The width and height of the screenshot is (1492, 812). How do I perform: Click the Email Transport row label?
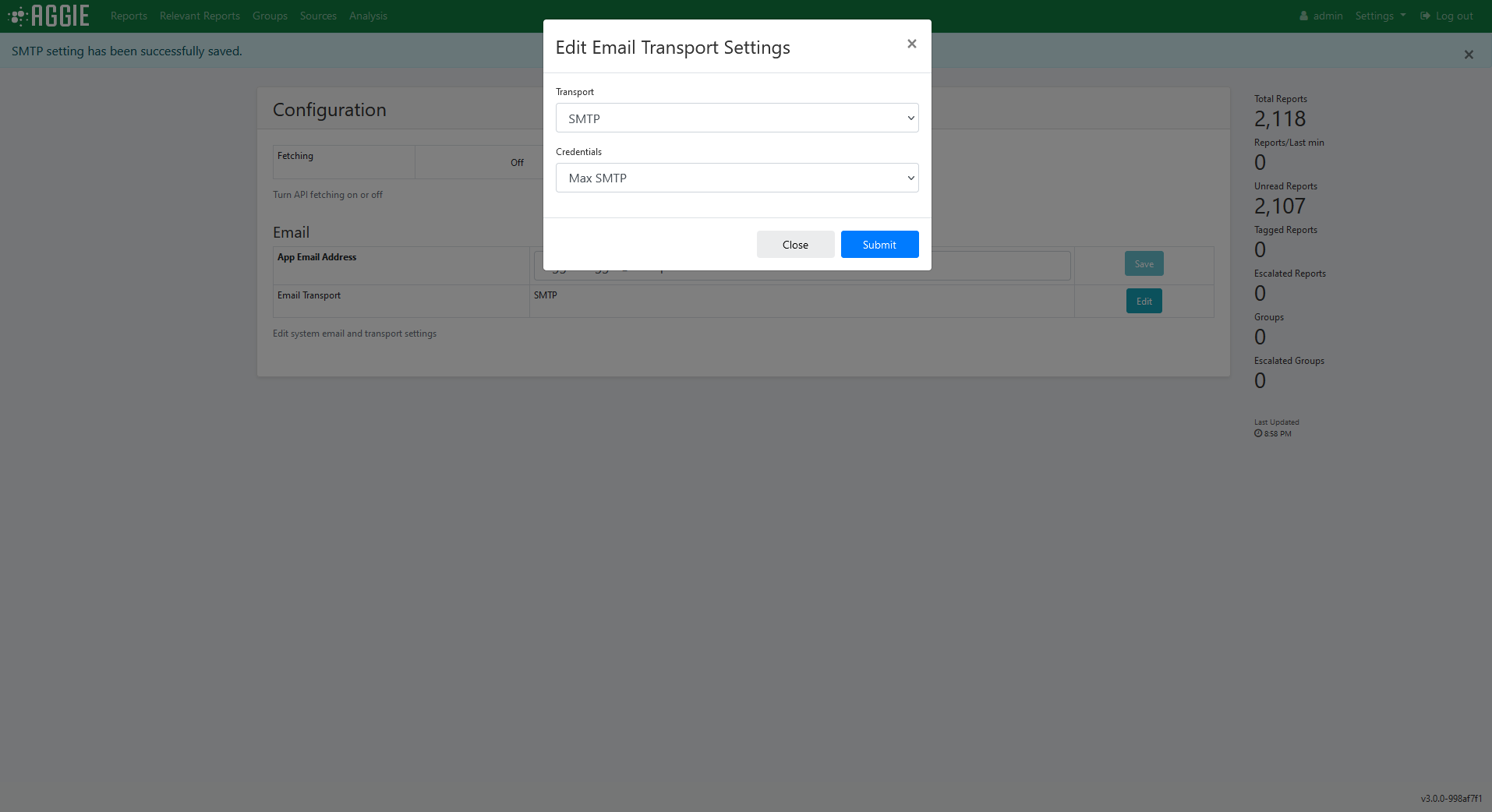[x=309, y=295]
